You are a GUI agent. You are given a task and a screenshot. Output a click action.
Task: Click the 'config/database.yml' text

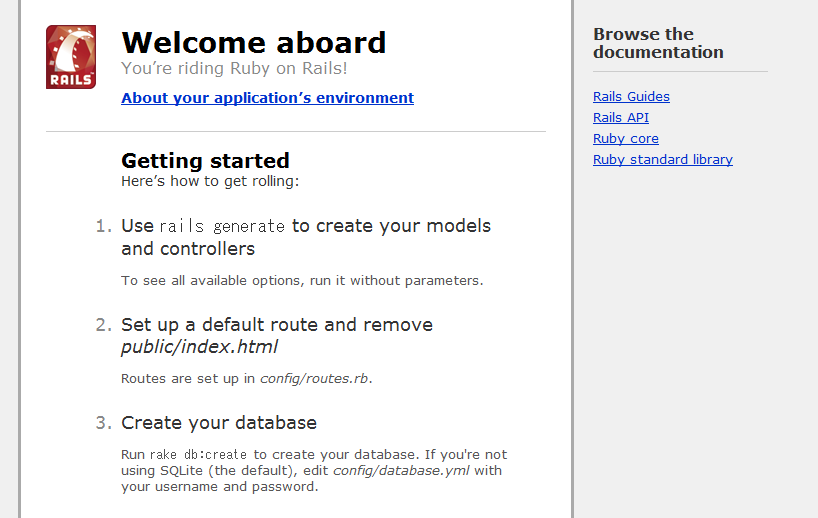point(401,471)
